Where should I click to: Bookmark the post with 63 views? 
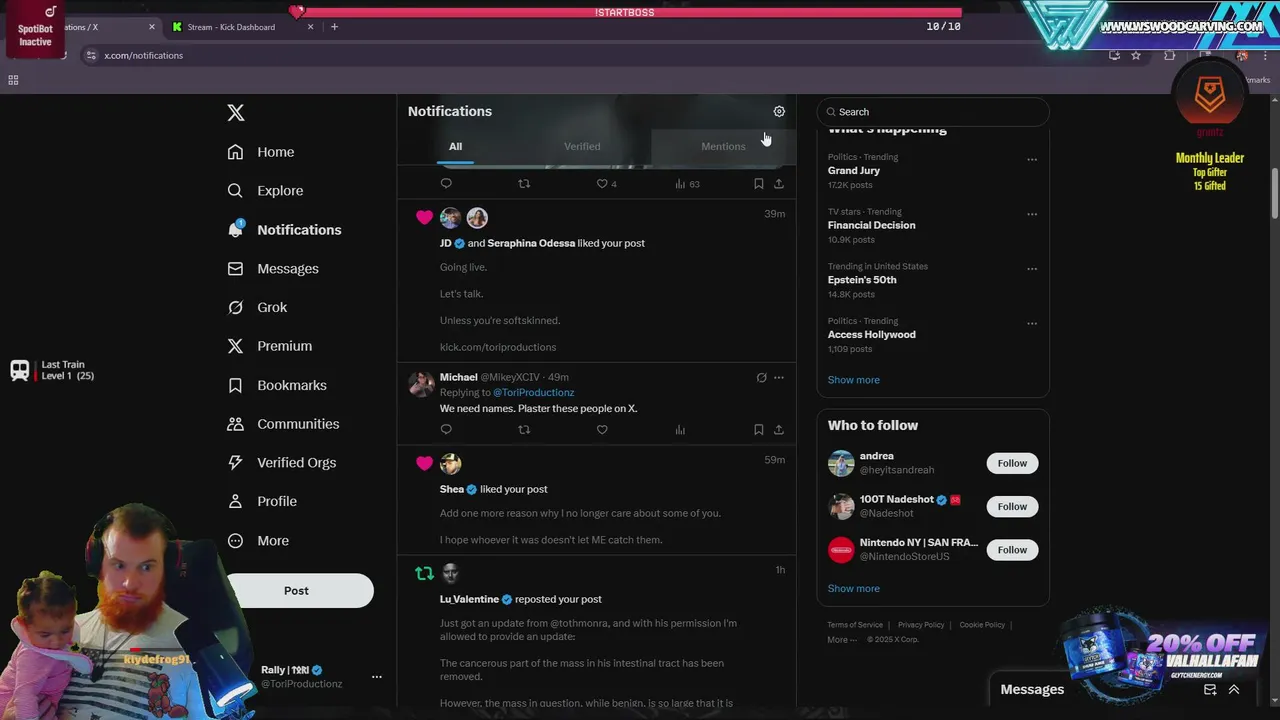(758, 184)
